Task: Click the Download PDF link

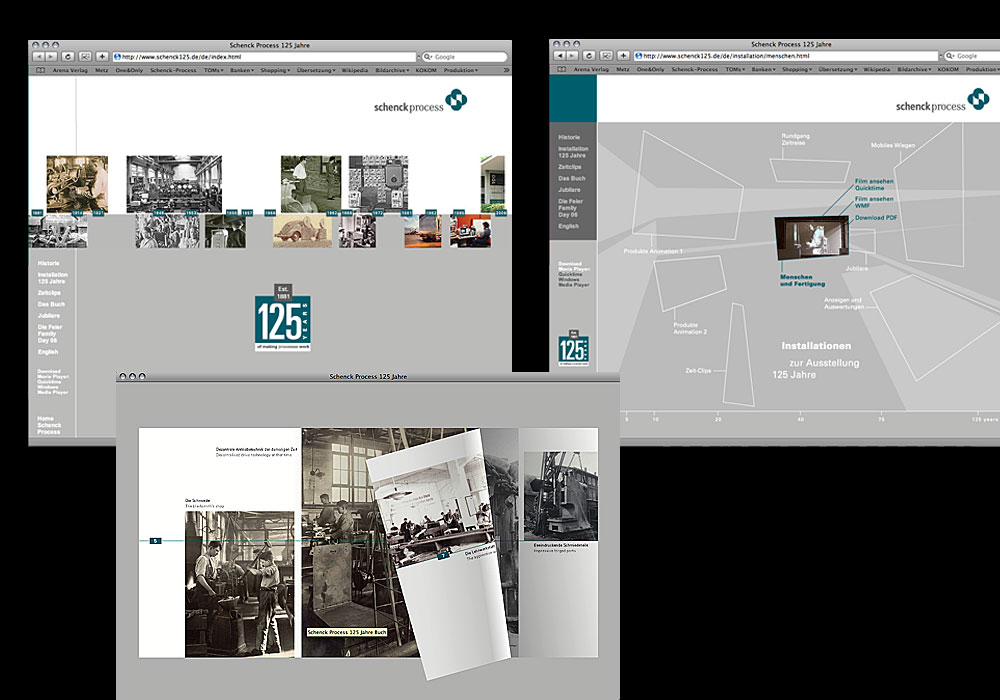Action: 877,217
